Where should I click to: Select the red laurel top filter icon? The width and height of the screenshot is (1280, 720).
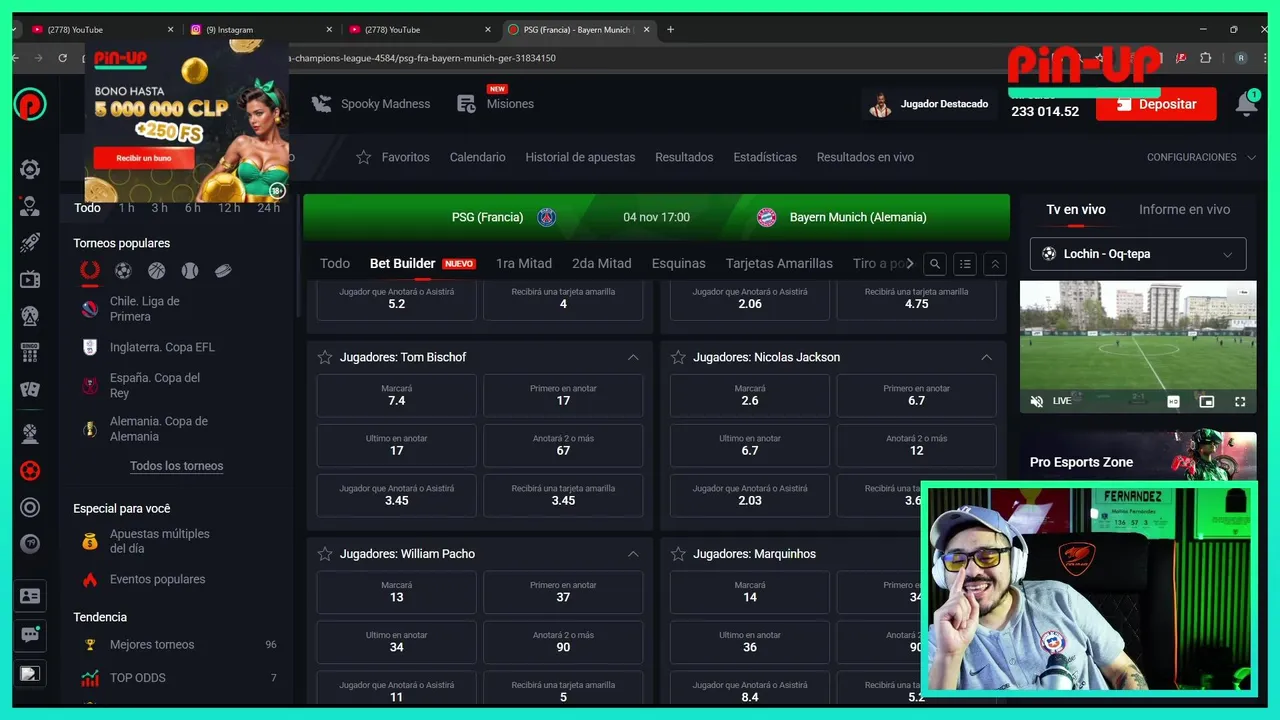click(x=90, y=270)
